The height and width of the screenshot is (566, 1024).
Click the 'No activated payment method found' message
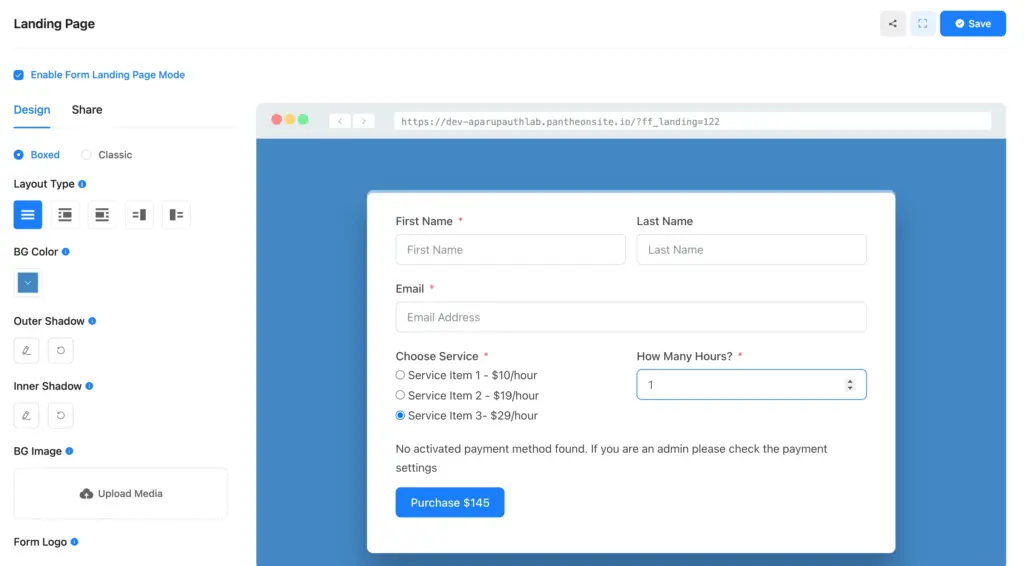tap(611, 458)
